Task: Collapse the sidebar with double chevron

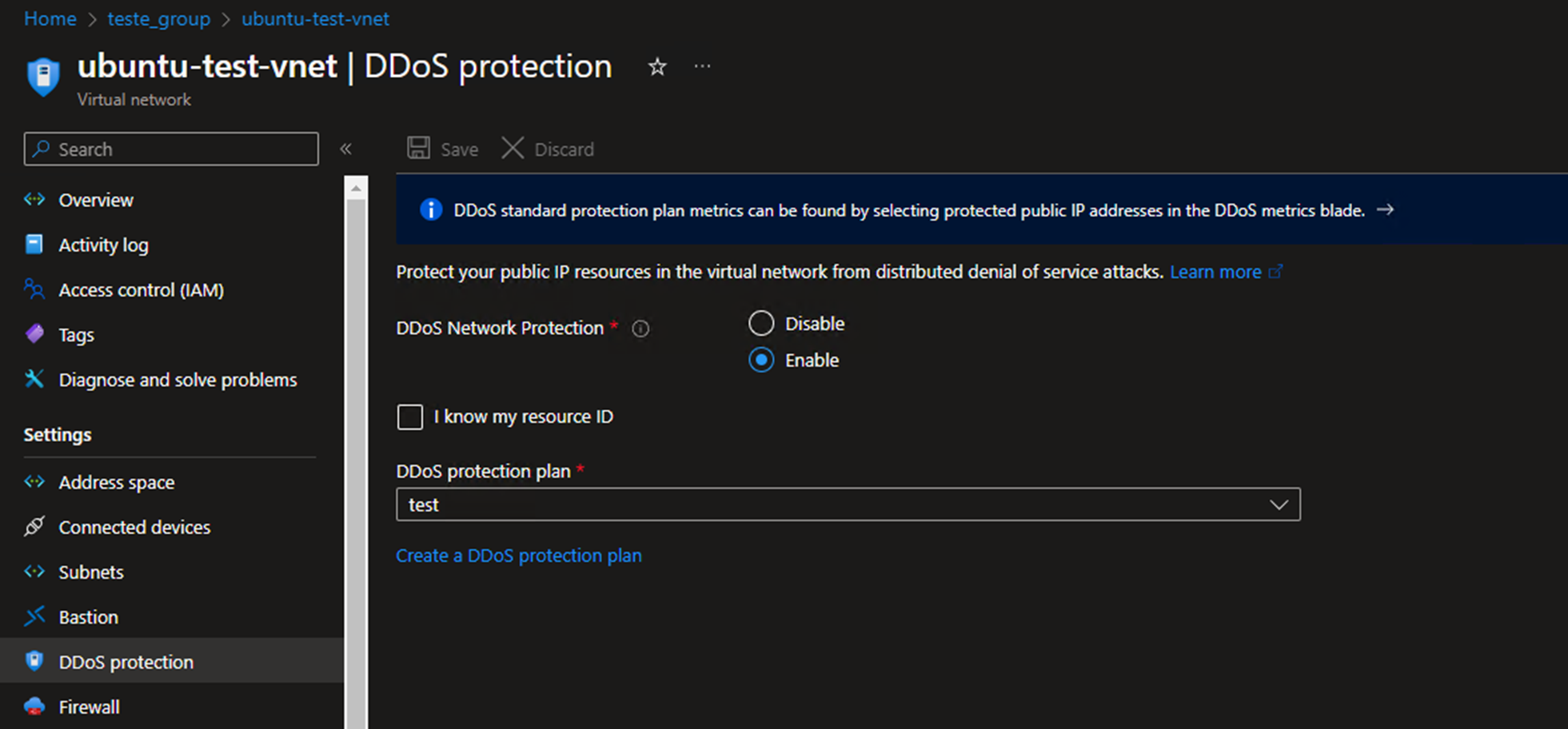Action: click(x=345, y=149)
